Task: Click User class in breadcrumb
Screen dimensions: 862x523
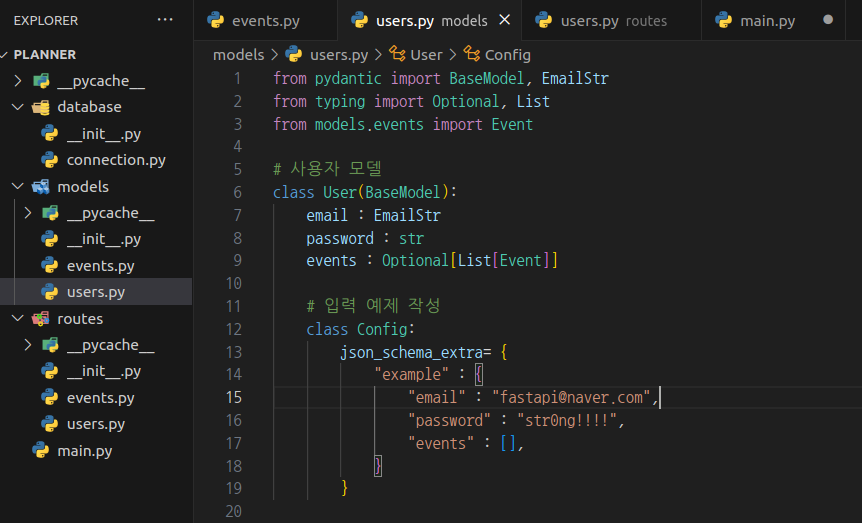Action: (426, 55)
